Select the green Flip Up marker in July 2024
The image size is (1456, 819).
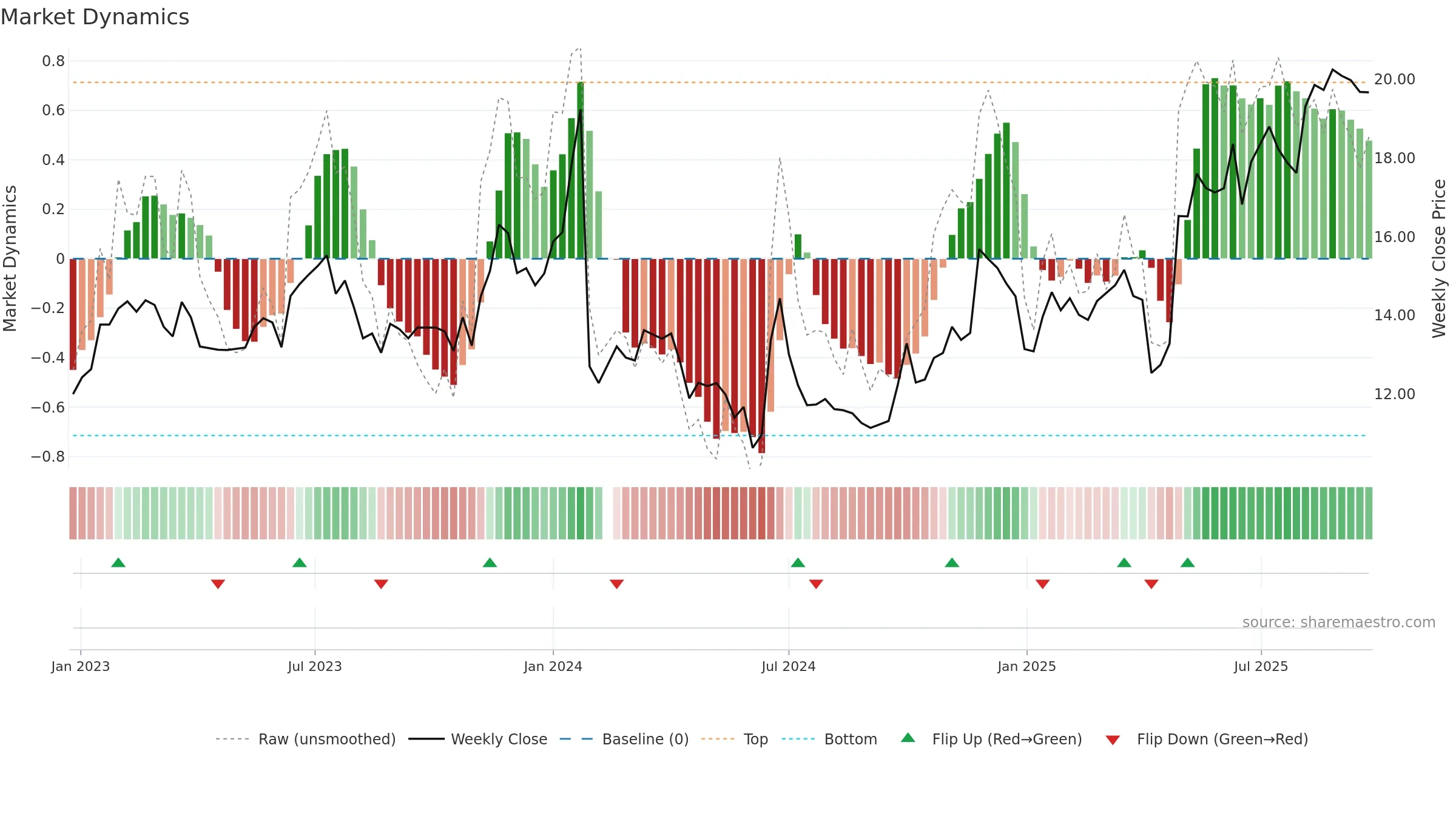click(x=798, y=563)
